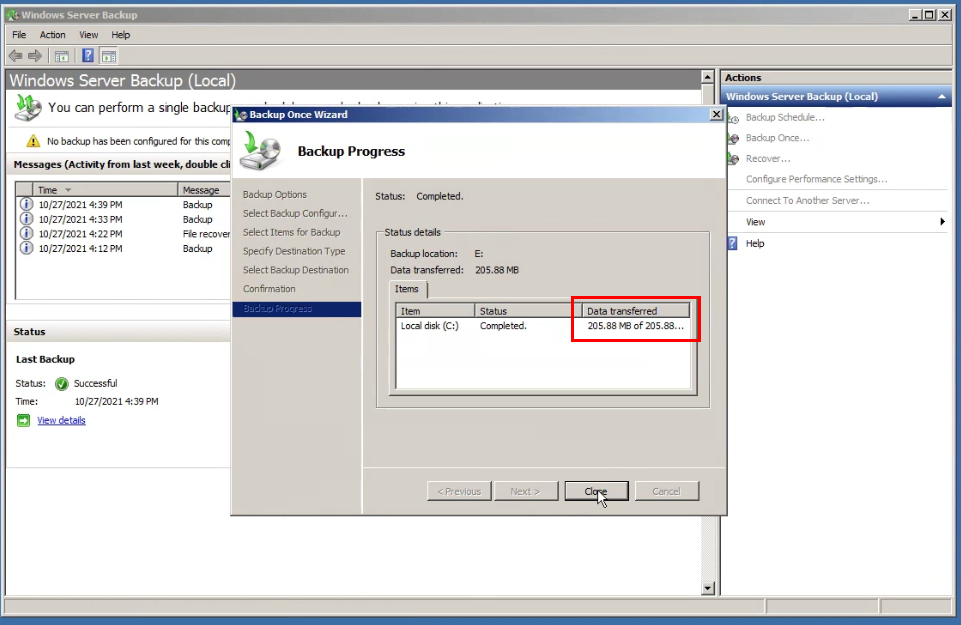This screenshot has width=961, height=625.
Task: Click the Show/Hide Action Pane toolbar icon
Action: (108, 56)
